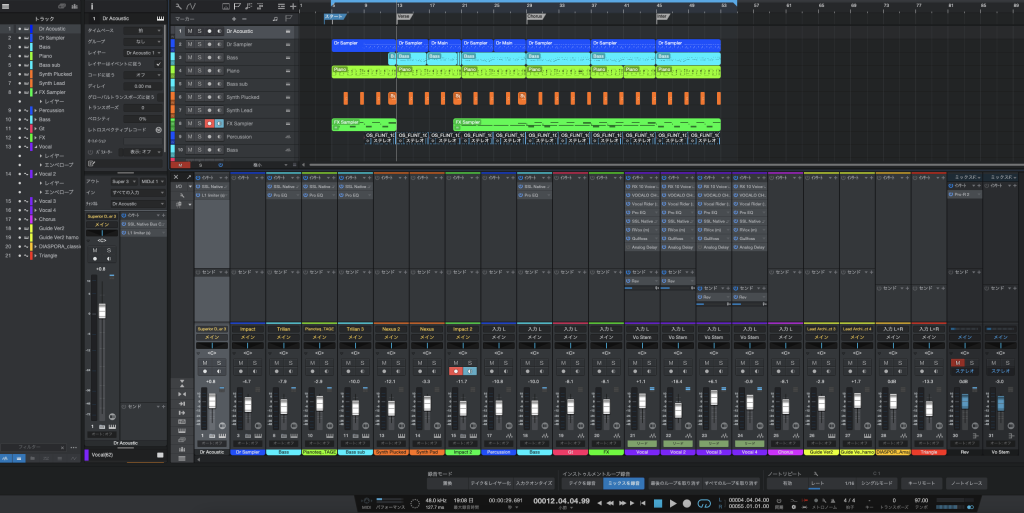Select Dr Sampler in the left track list

pos(52,37)
